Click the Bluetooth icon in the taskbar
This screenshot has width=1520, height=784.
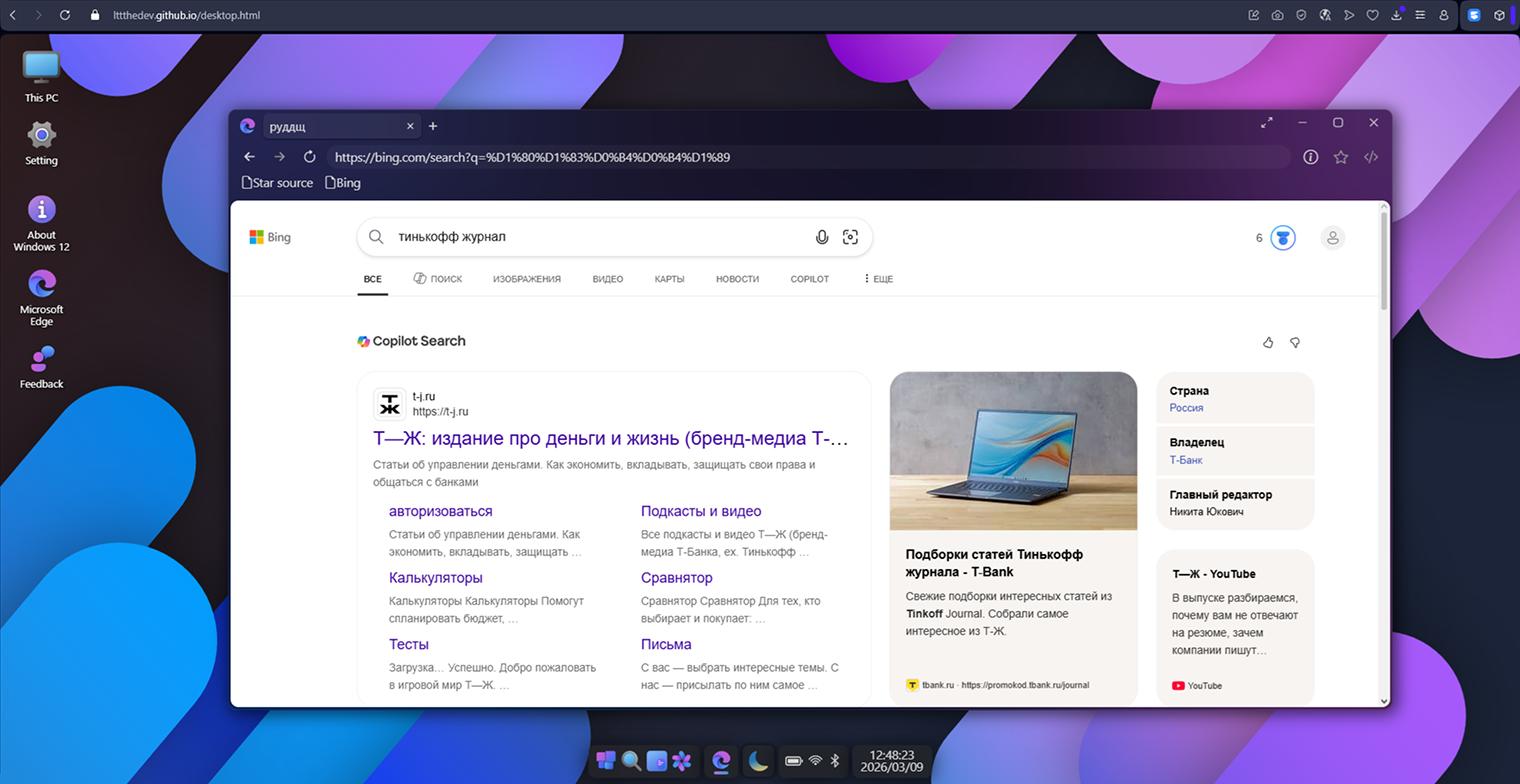(x=836, y=761)
